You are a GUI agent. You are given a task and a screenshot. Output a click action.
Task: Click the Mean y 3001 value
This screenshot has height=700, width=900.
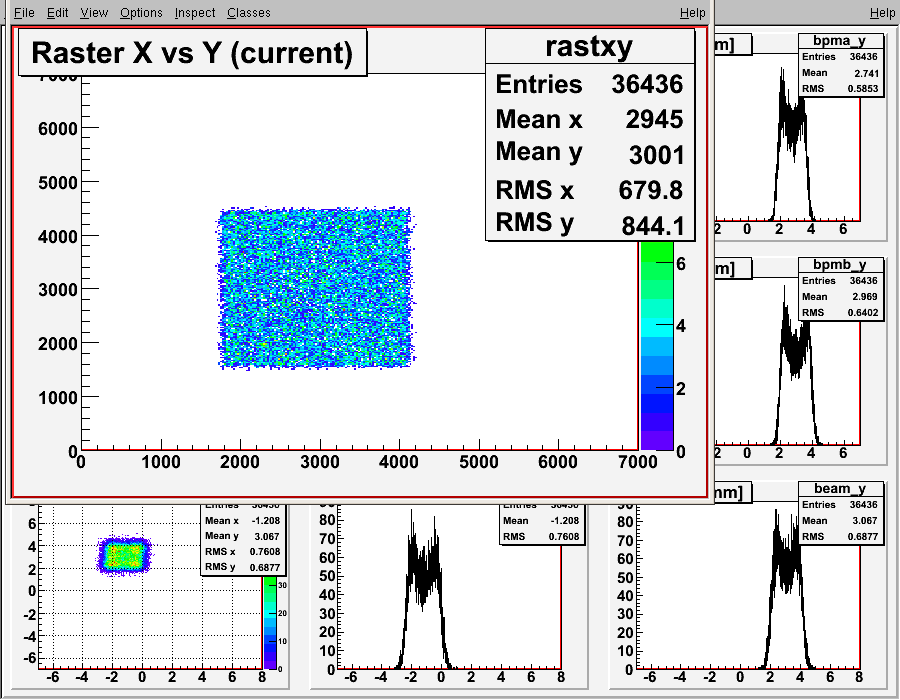(x=656, y=154)
